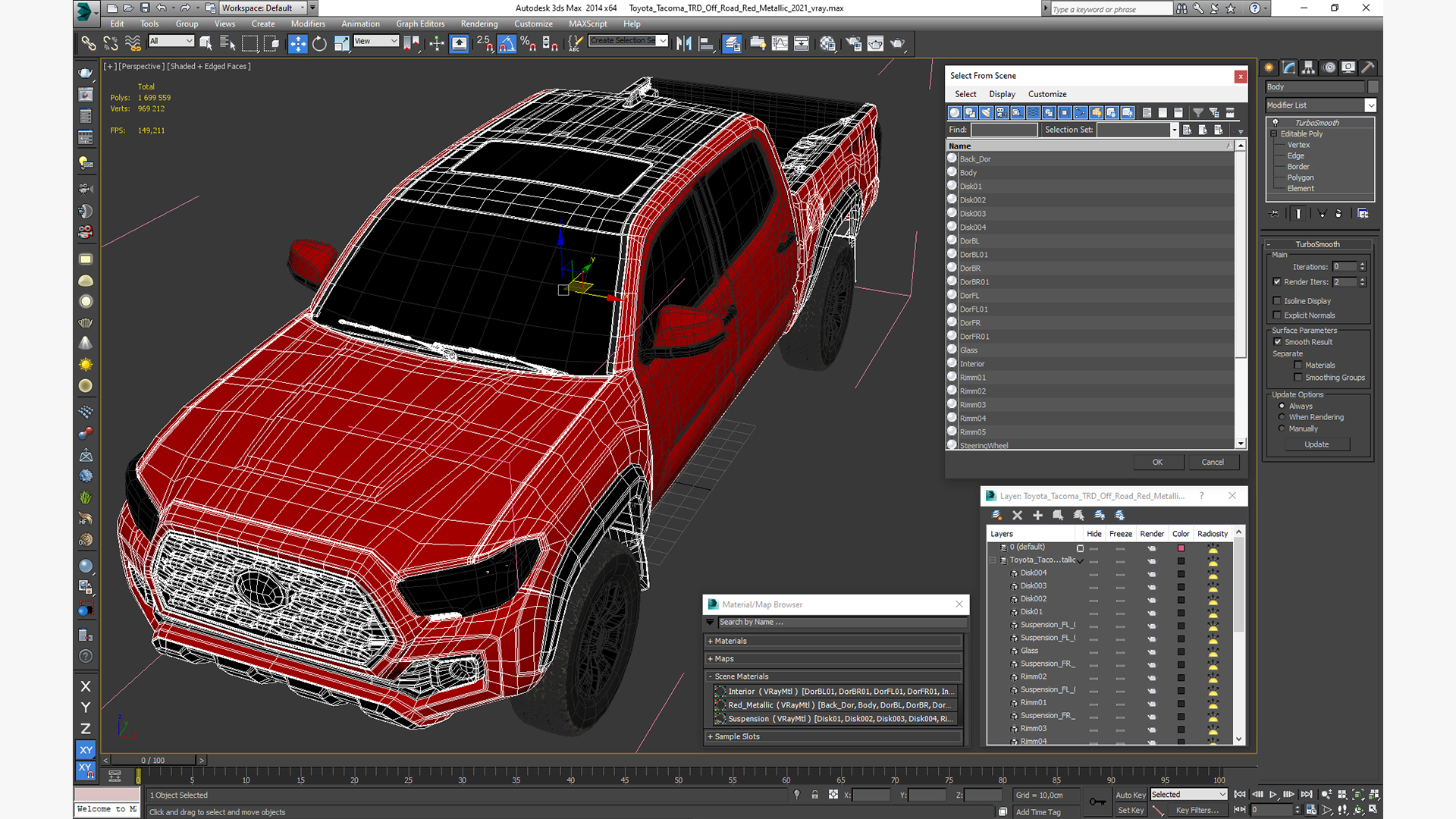This screenshot has height=819, width=1456.
Task: Open the Hierarchy command panel tab
Action: (1309, 67)
